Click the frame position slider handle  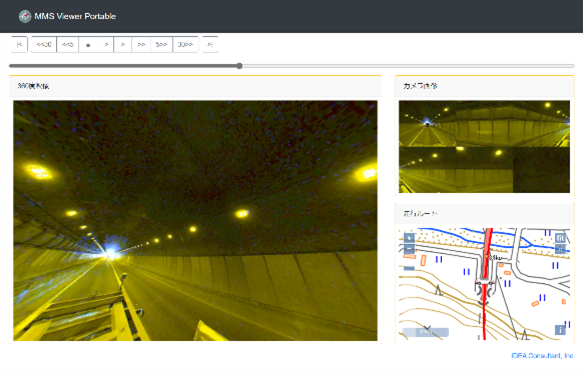[239, 66]
